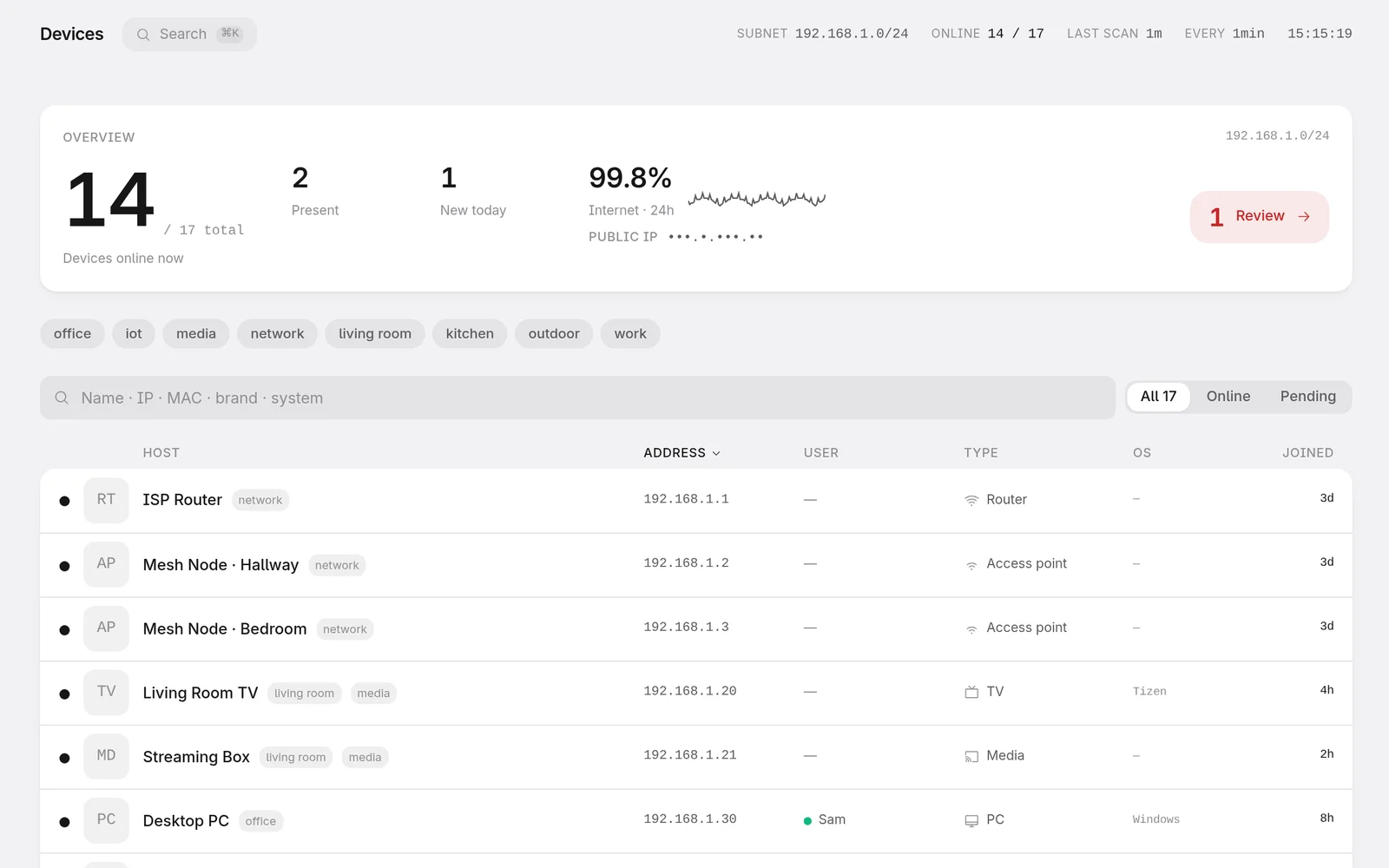Click the Internet 24h uptime sparkline

tap(756, 200)
